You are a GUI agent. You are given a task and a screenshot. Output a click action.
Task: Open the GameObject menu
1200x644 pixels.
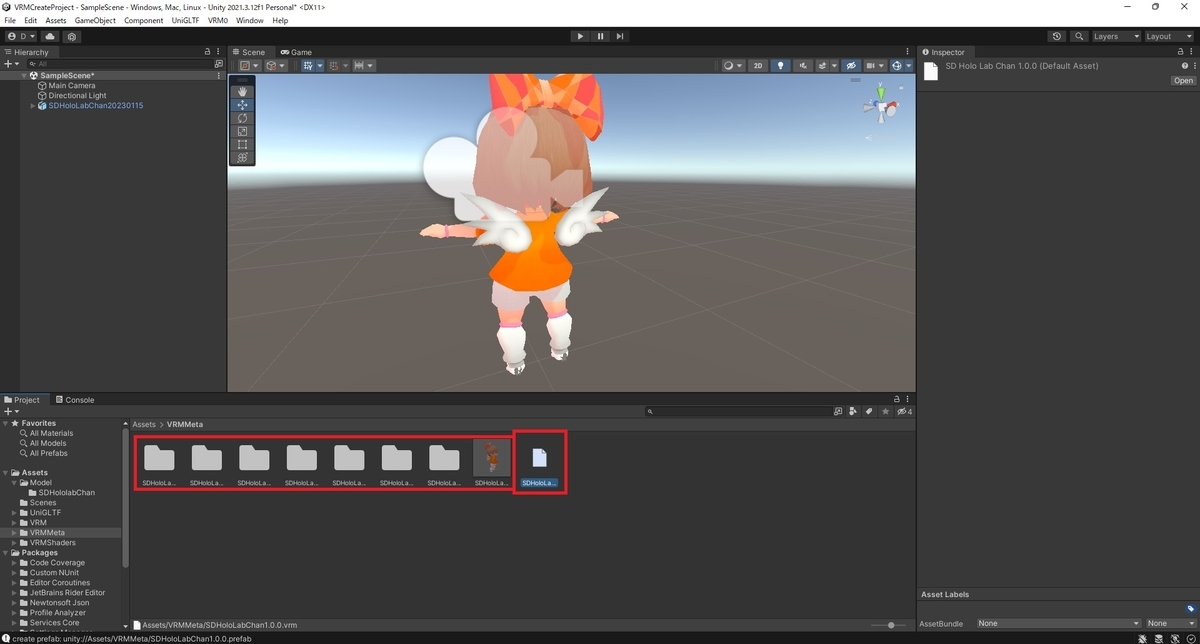click(x=95, y=20)
